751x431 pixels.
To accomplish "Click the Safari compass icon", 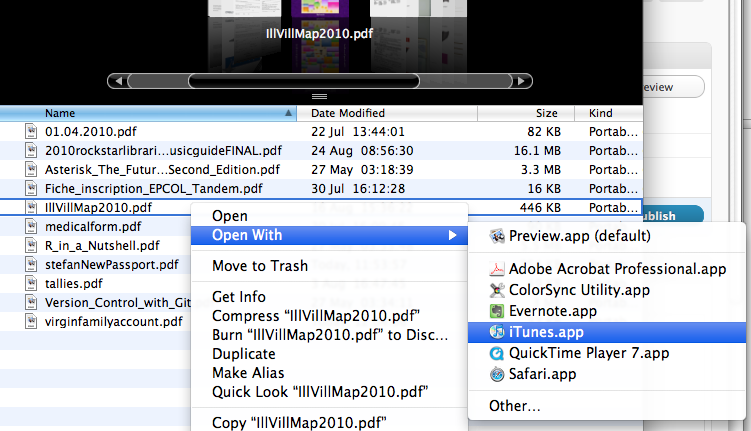I will [x=496, y=374].
